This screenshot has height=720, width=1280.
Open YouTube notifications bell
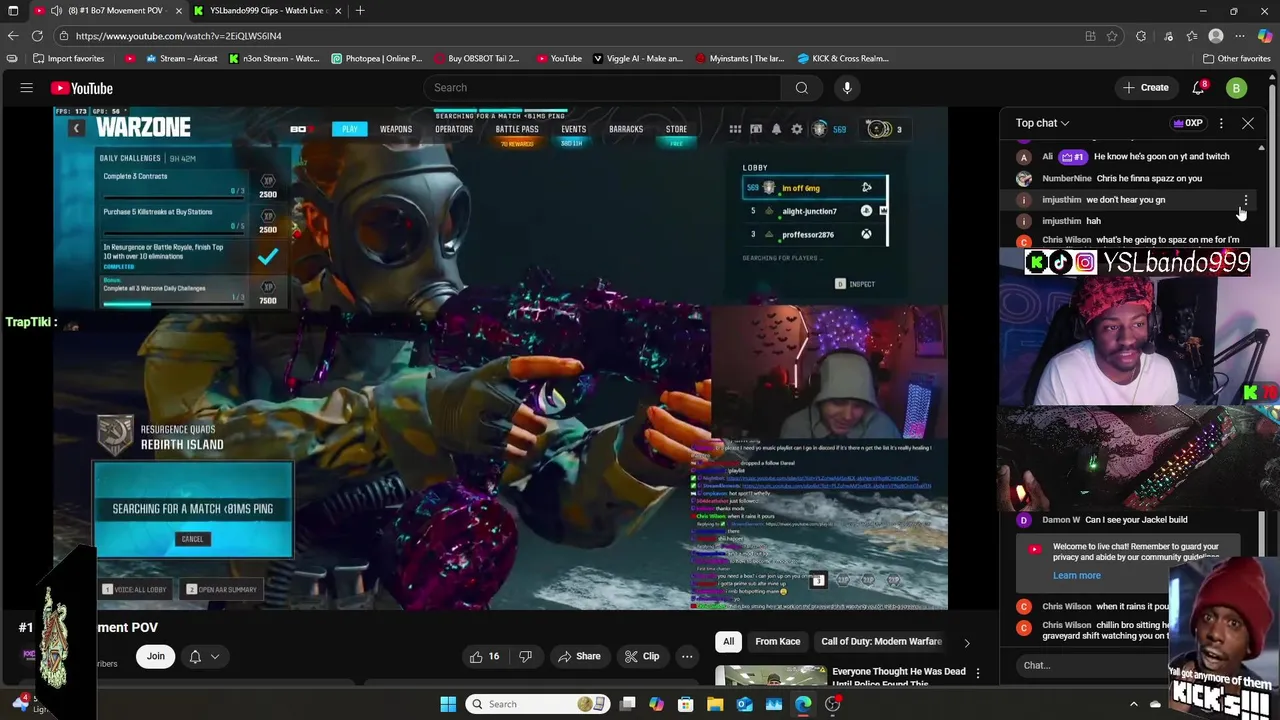click(1198, 88)
